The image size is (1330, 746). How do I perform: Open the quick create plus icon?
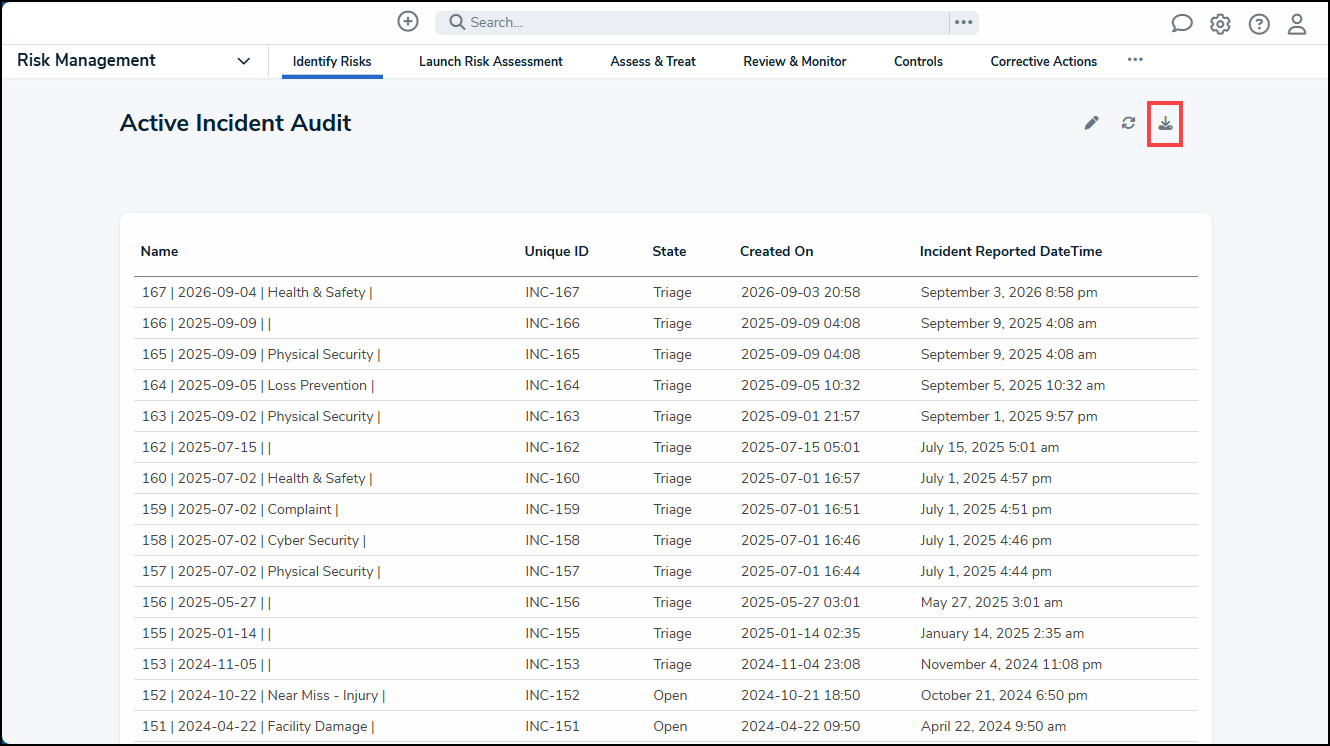[x=408, y=22]
